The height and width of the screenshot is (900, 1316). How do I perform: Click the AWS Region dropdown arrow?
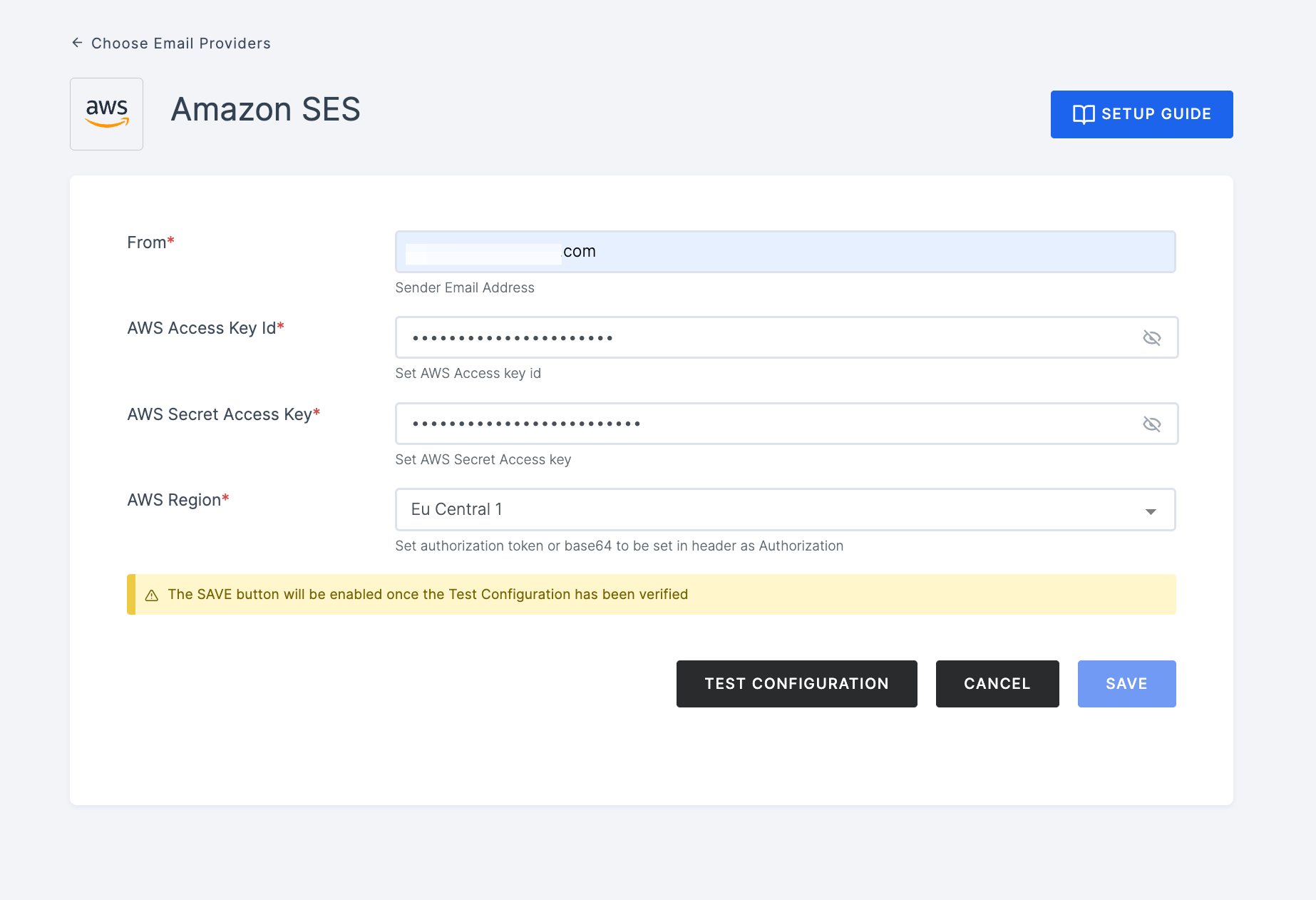[1150, 511]
